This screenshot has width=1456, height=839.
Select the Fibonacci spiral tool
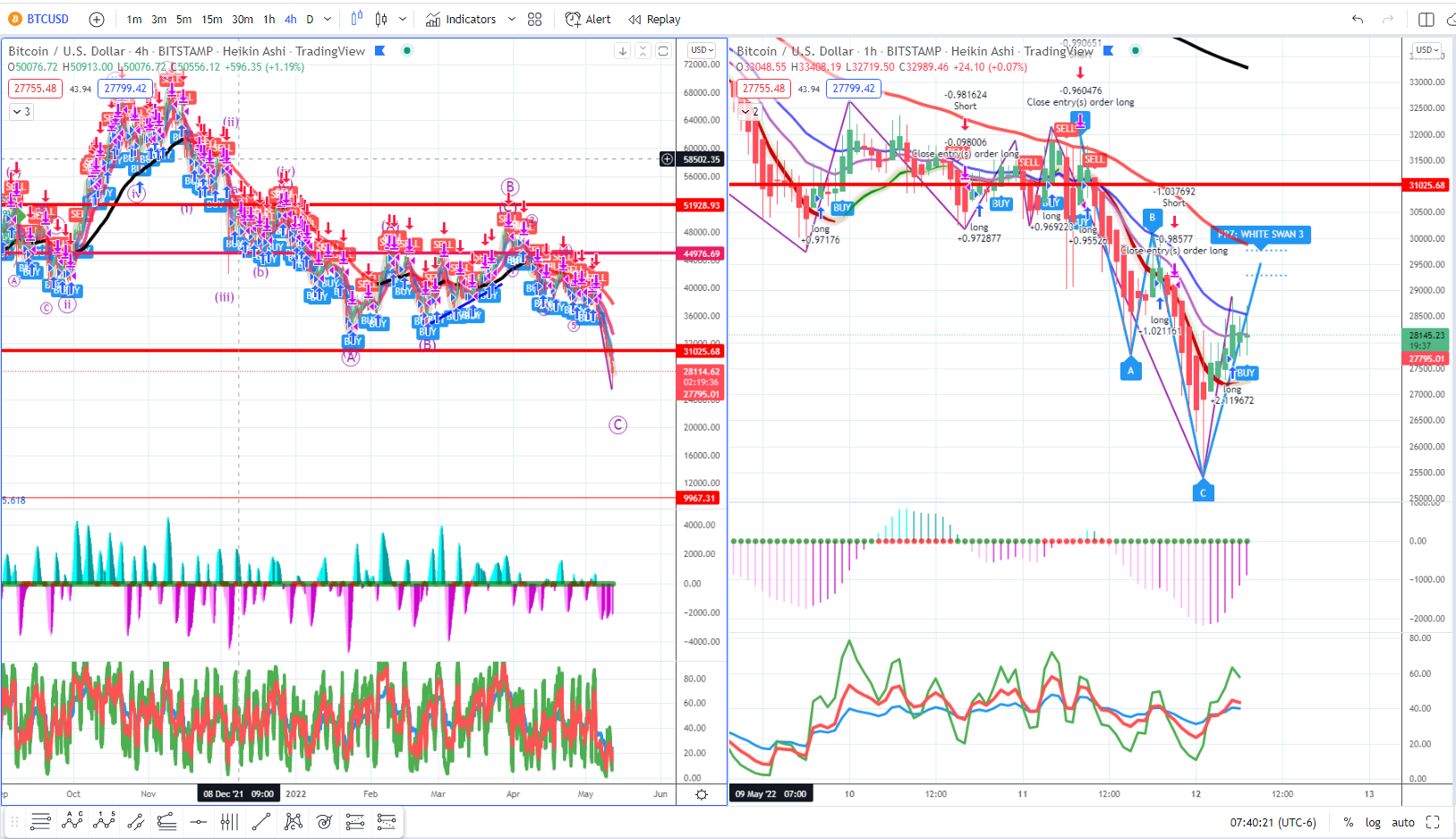[324, 821]
